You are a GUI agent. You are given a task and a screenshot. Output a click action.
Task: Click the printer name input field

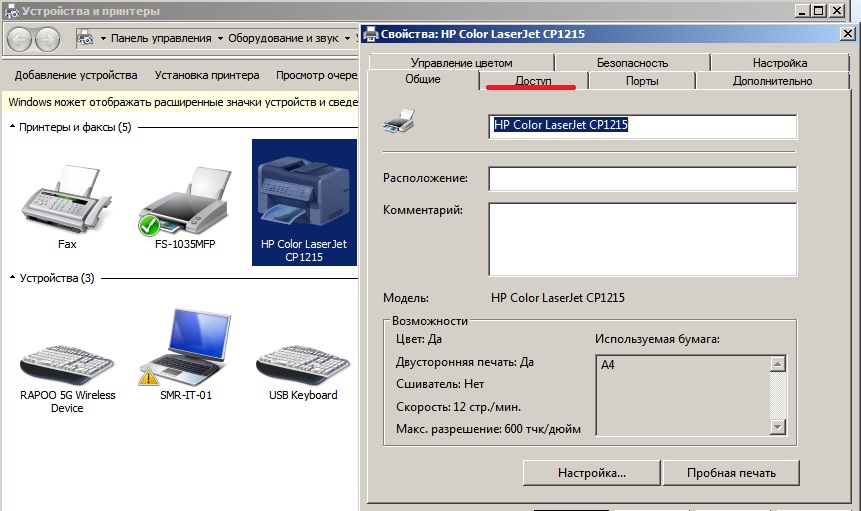(x=642, y=126)
